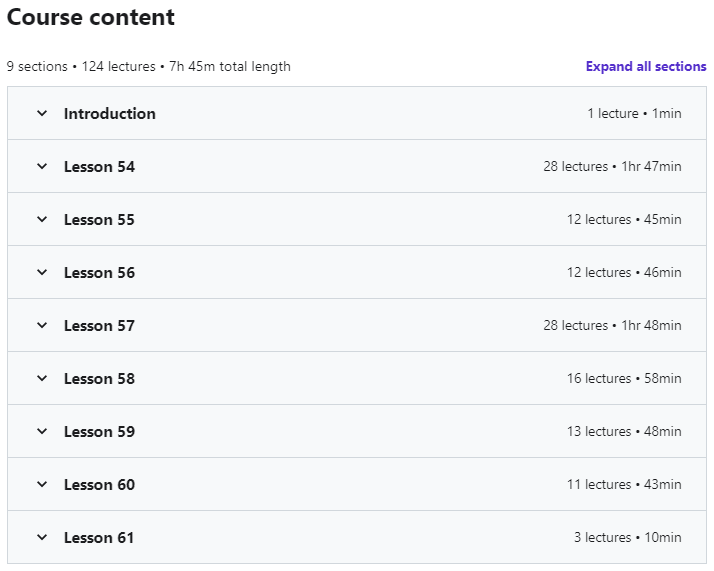Click the '3 lectures • 10min' text
This screenshot has height=571, width=714.
click(627, 538)
